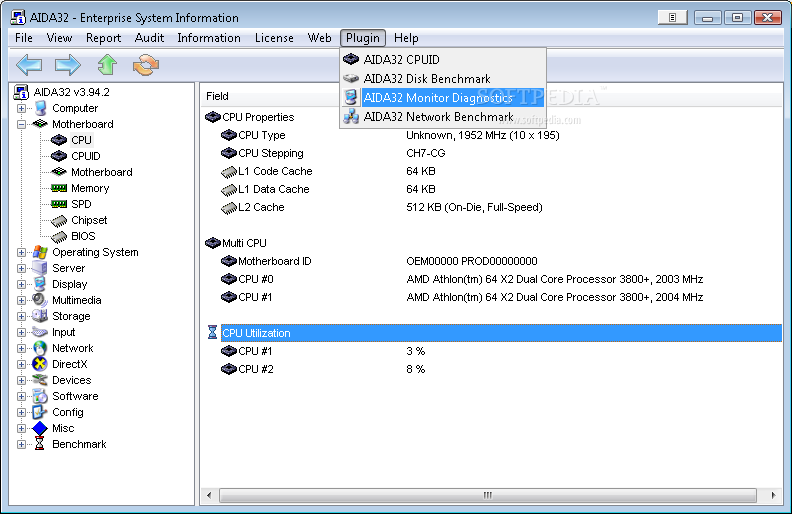This screenshot has height=514, width=792.
Task: Expand the Network tree node
Action: coord(22,348)
